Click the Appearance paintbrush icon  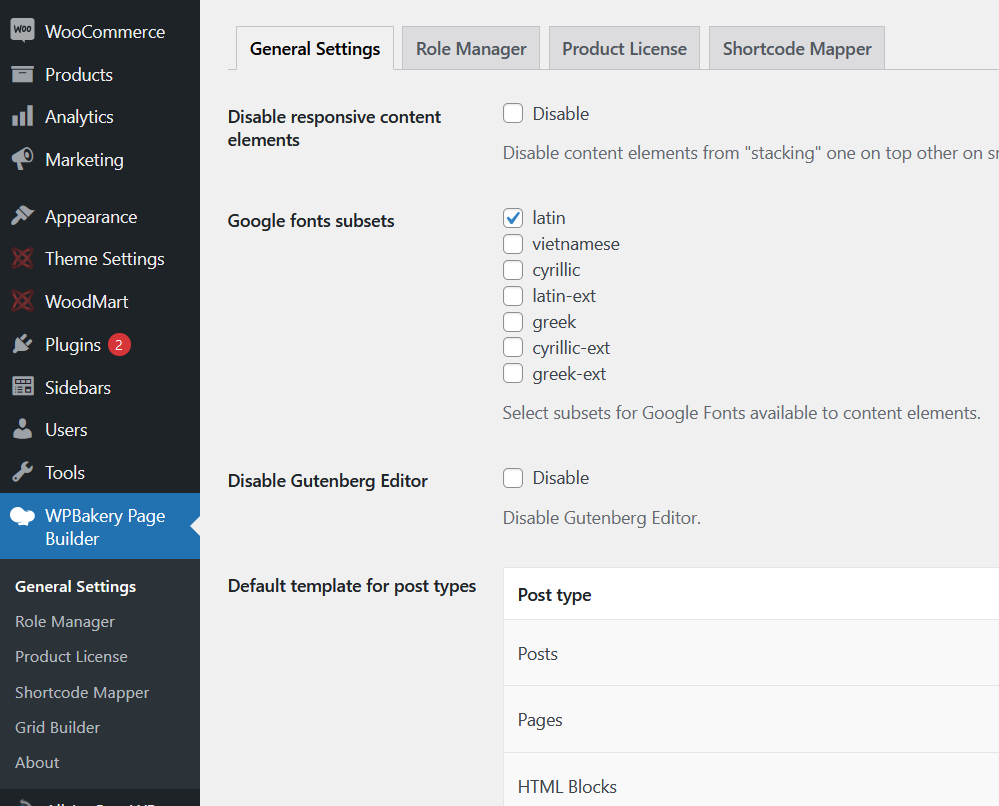22,217
